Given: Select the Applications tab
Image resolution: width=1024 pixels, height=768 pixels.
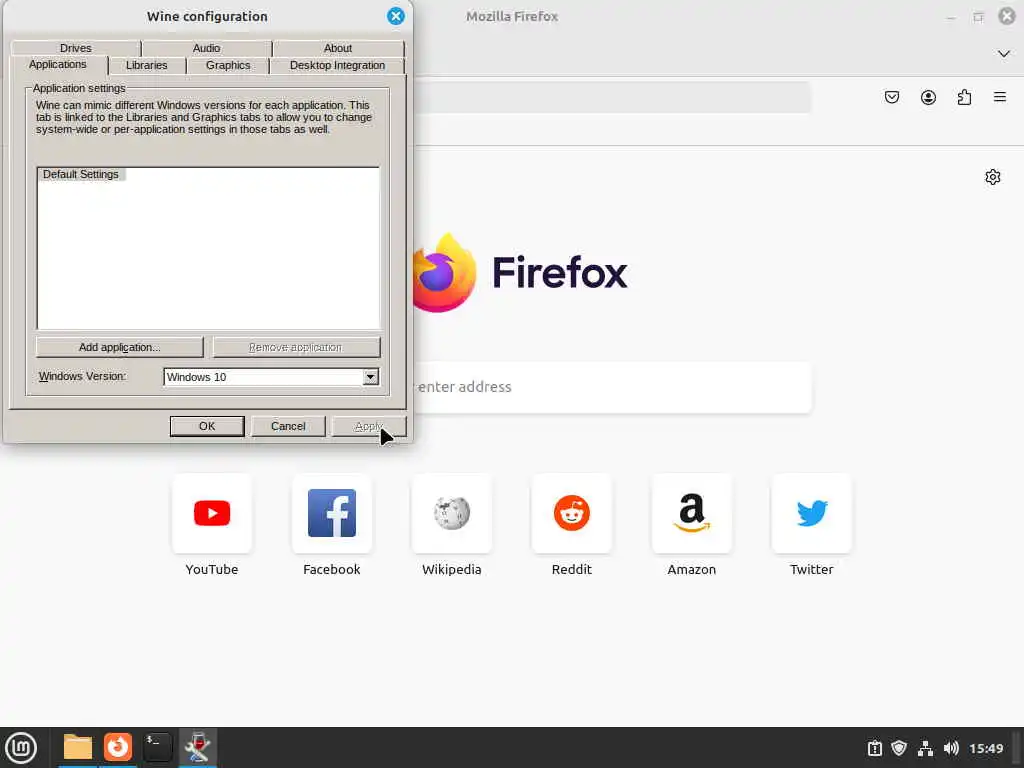Looking at the screenshot, I should [58, 65].
